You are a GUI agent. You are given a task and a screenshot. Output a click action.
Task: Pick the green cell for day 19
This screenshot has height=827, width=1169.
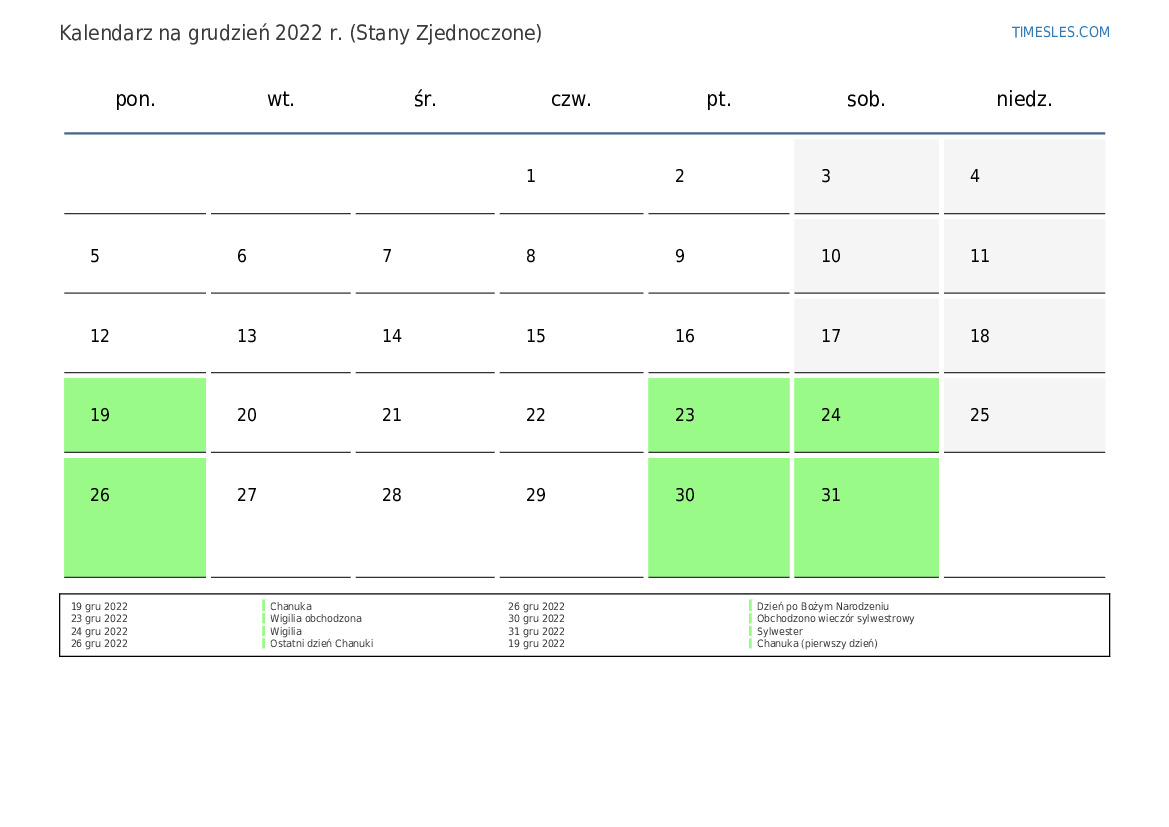[135, 415]
